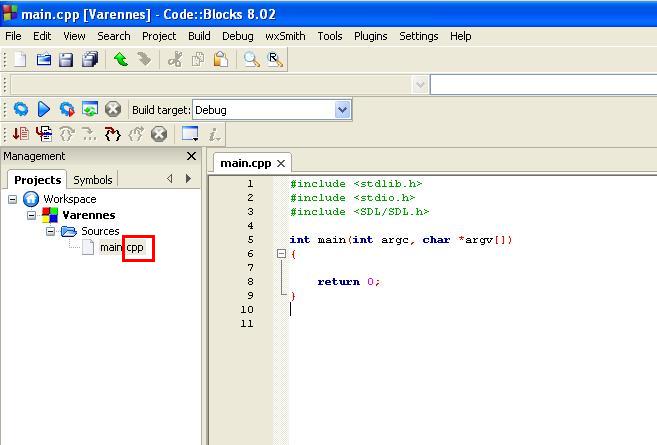This screenshot has height=445, width=657.
Task: Open the Project menu
Action: click(159, 36)
